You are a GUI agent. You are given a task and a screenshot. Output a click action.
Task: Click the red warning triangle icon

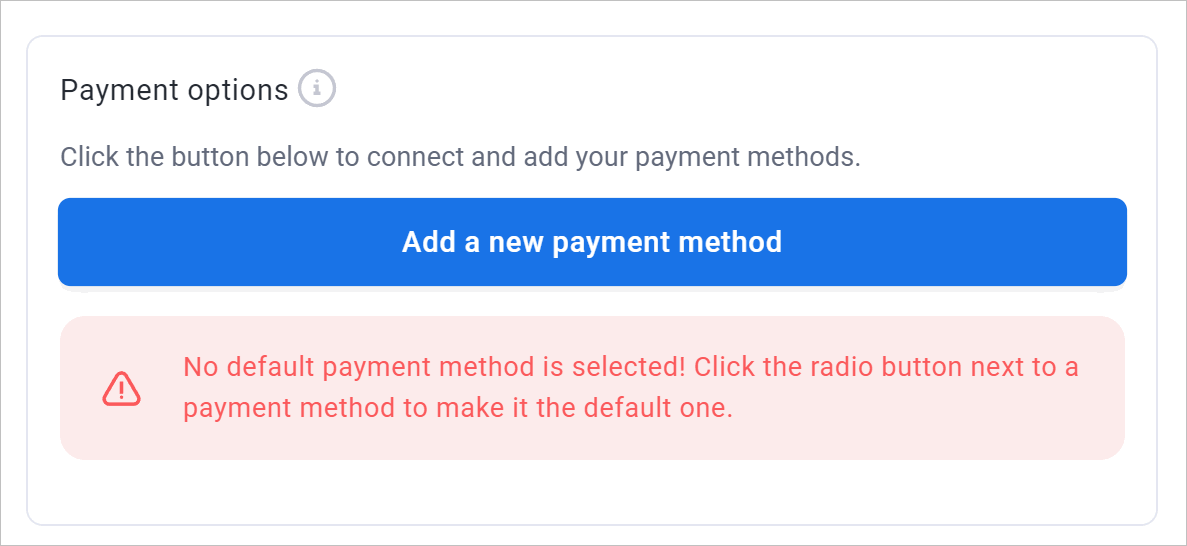click(x=121, y=388)
